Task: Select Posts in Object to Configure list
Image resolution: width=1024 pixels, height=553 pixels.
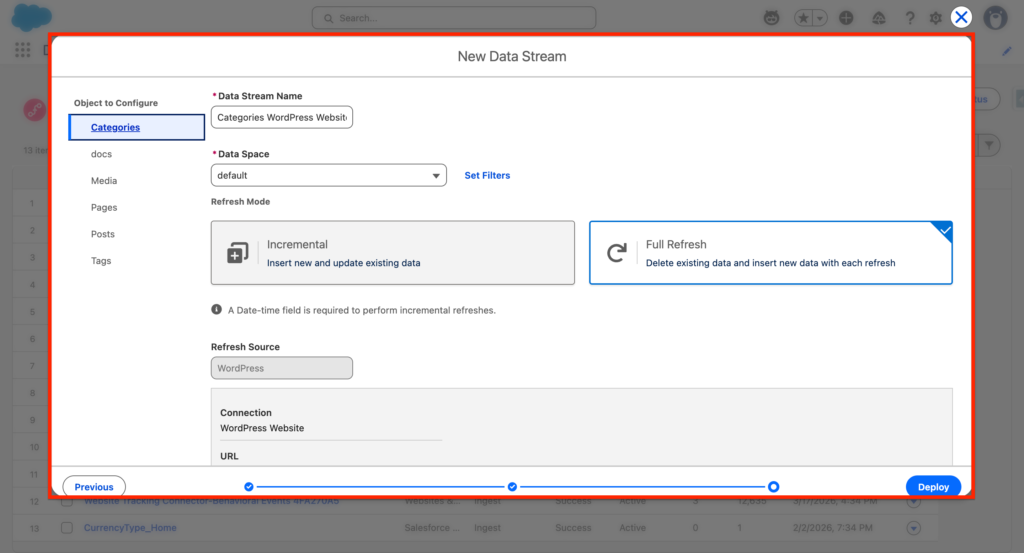Action: click(103, 234)
